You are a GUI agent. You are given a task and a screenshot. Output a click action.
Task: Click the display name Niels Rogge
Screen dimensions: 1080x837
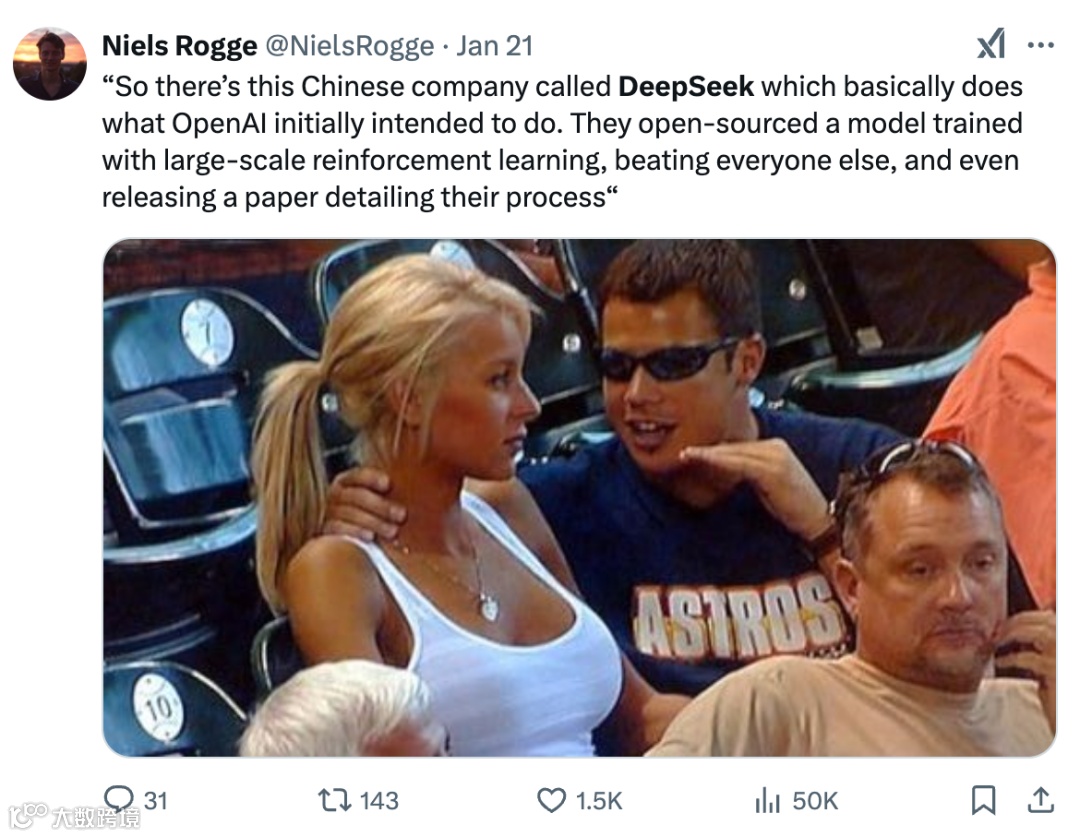click(x=179, y=46)
